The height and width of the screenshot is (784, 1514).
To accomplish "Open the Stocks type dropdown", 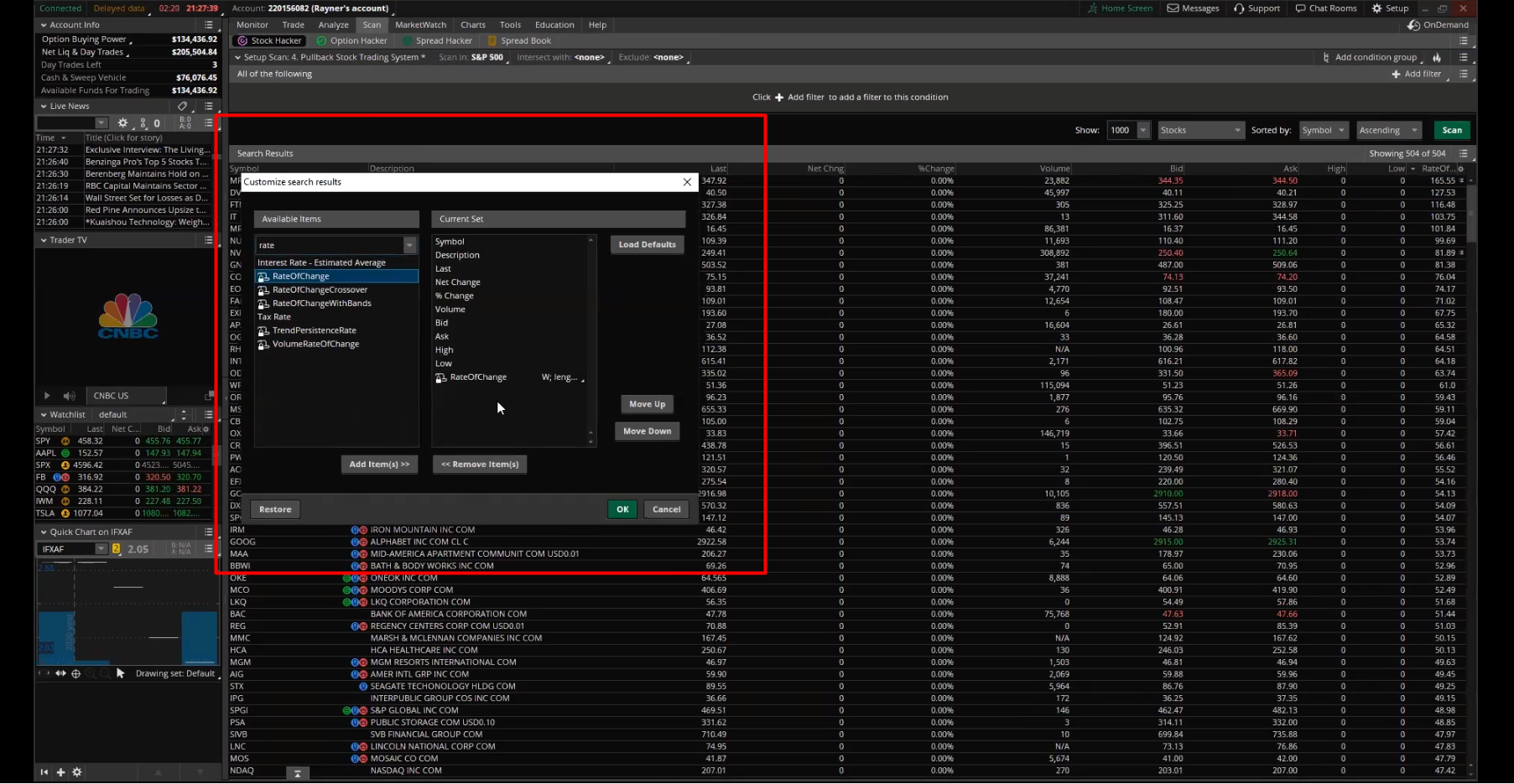I will coord(1199,130).
